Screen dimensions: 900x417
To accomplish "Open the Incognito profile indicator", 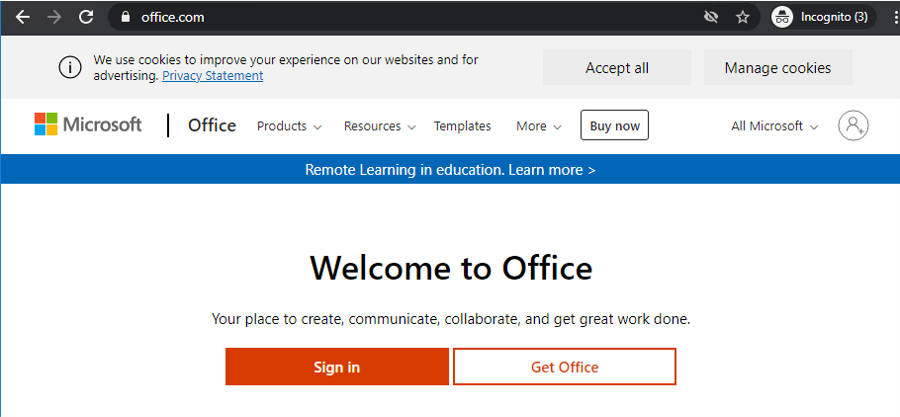I will pos(824,17).
